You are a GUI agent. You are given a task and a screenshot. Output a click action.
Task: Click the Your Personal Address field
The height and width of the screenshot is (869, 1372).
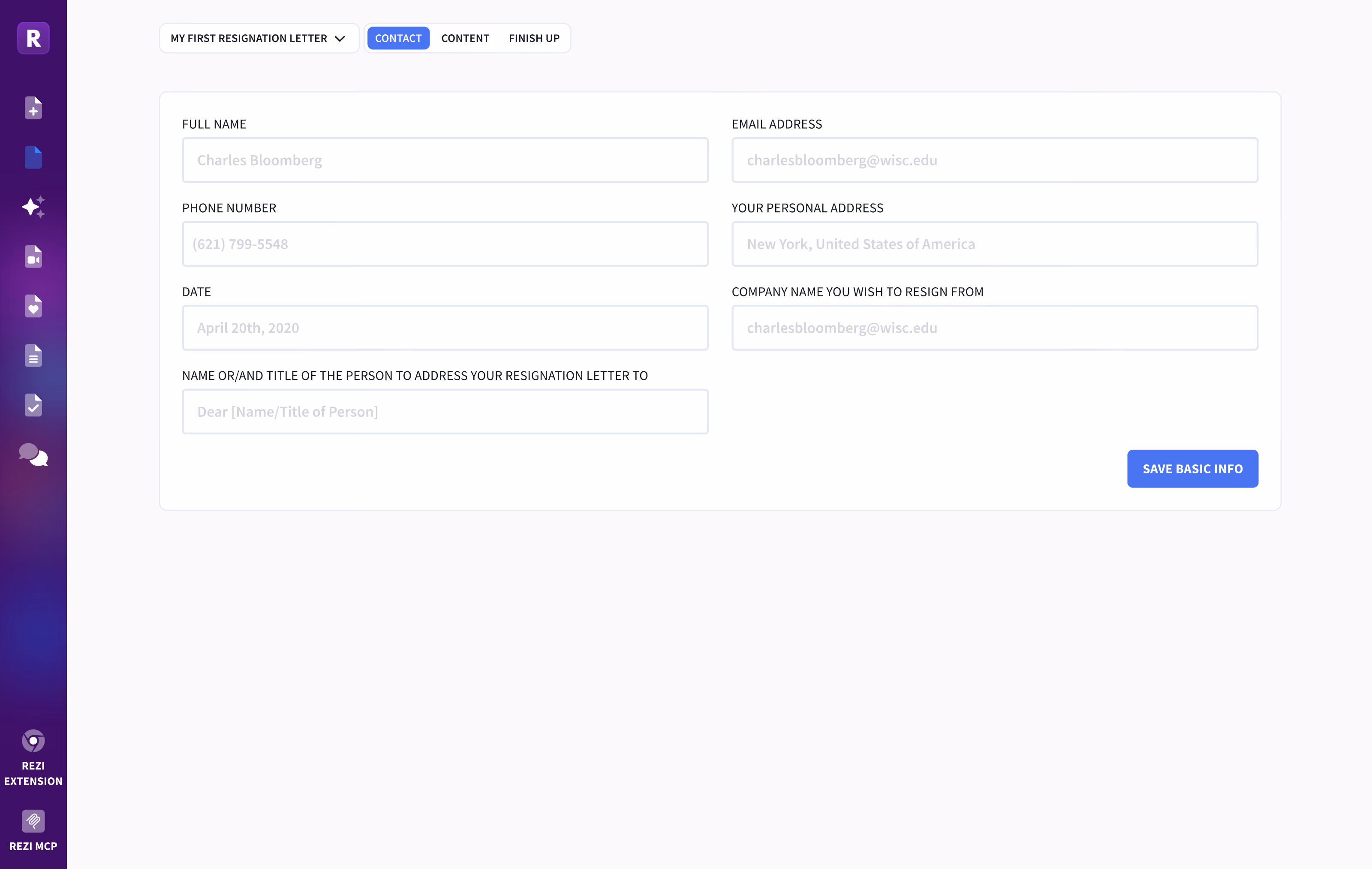click(x=995, y=244)
